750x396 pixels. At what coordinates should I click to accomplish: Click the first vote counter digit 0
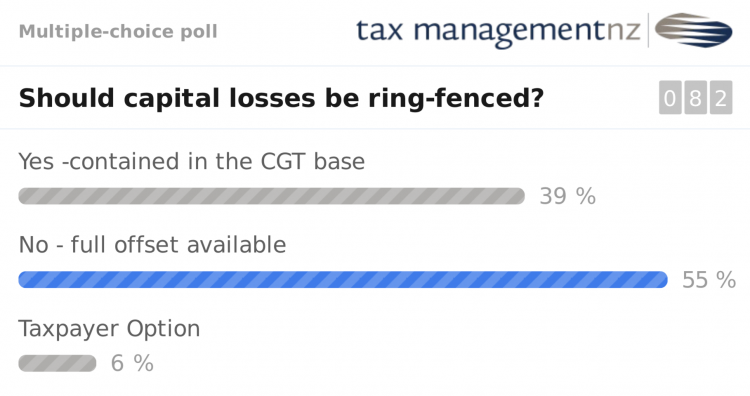click(x=670, y=98)
